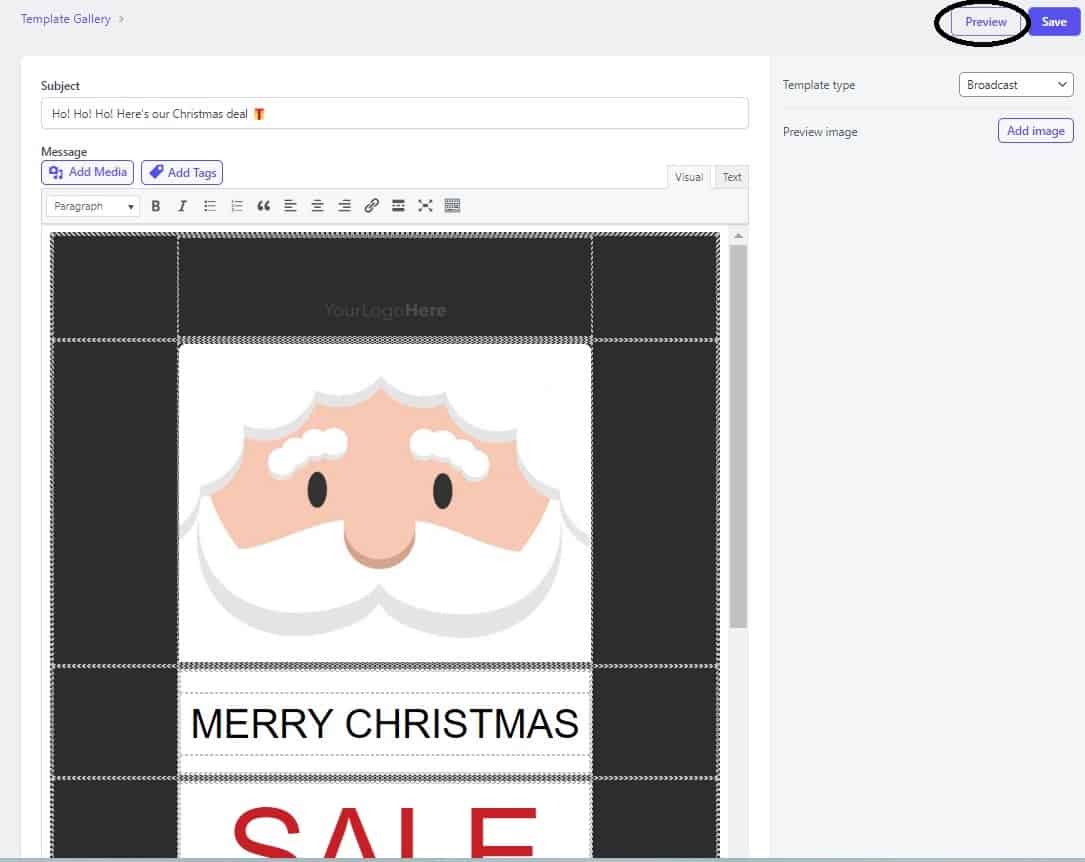Insert a numbered list
Image resolution: width=1085 pixels, height=862 pixels.
pyautogui.click(x=237, y=206)
